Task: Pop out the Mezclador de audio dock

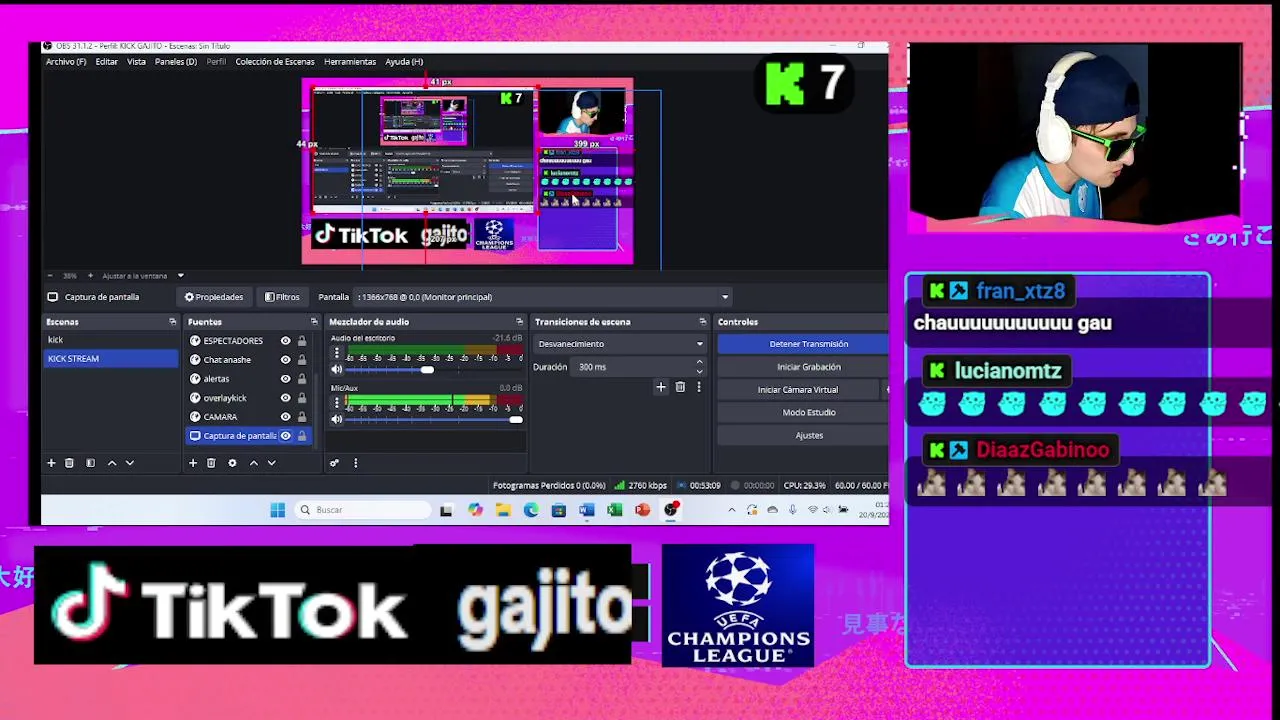Action: pos(519,322)
